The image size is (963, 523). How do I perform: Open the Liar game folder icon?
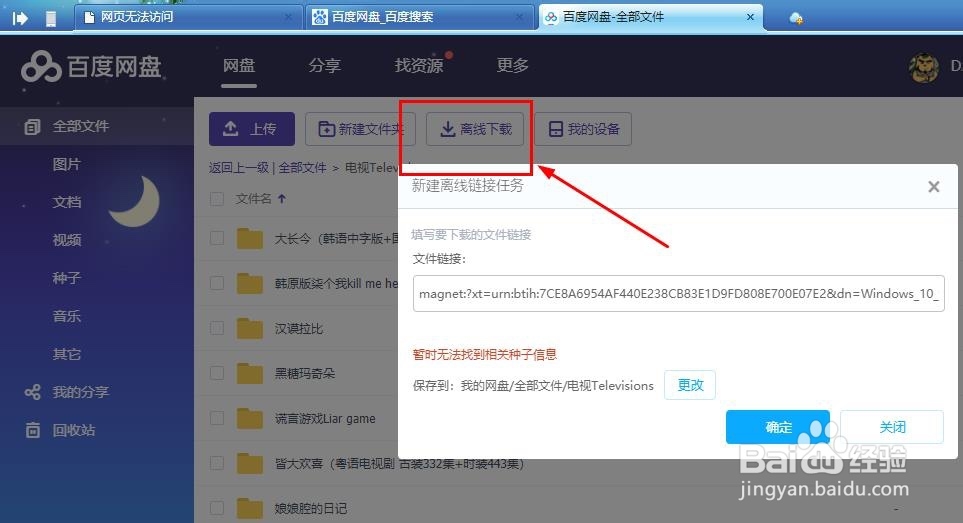[x=250, y=418]
